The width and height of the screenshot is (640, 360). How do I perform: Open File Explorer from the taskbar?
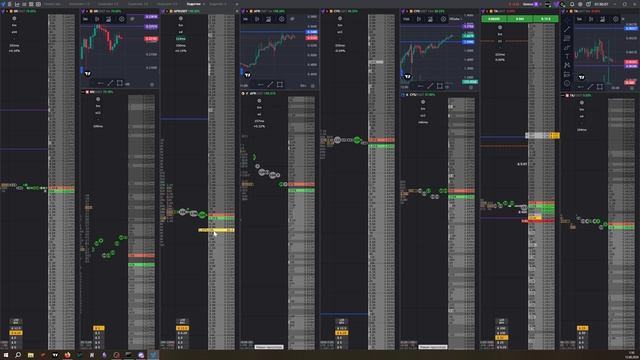pos(31,355)
